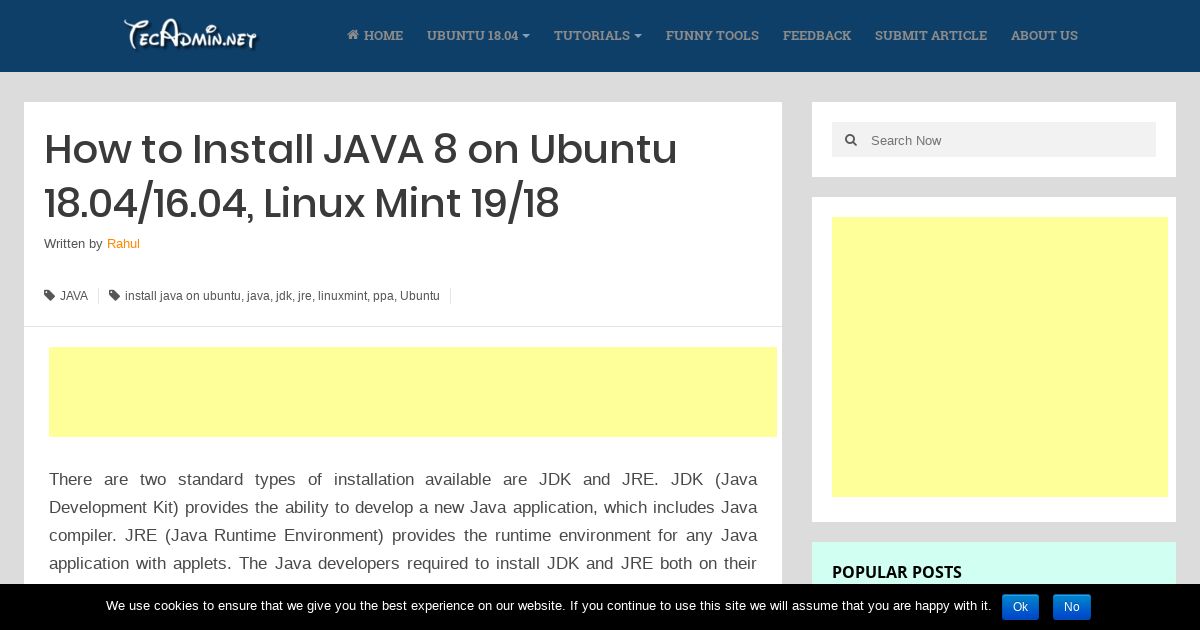Click the sidebar advertisement block
Image resolution: width=1200 pixels, height=630 pixels.
(1000, 357)
